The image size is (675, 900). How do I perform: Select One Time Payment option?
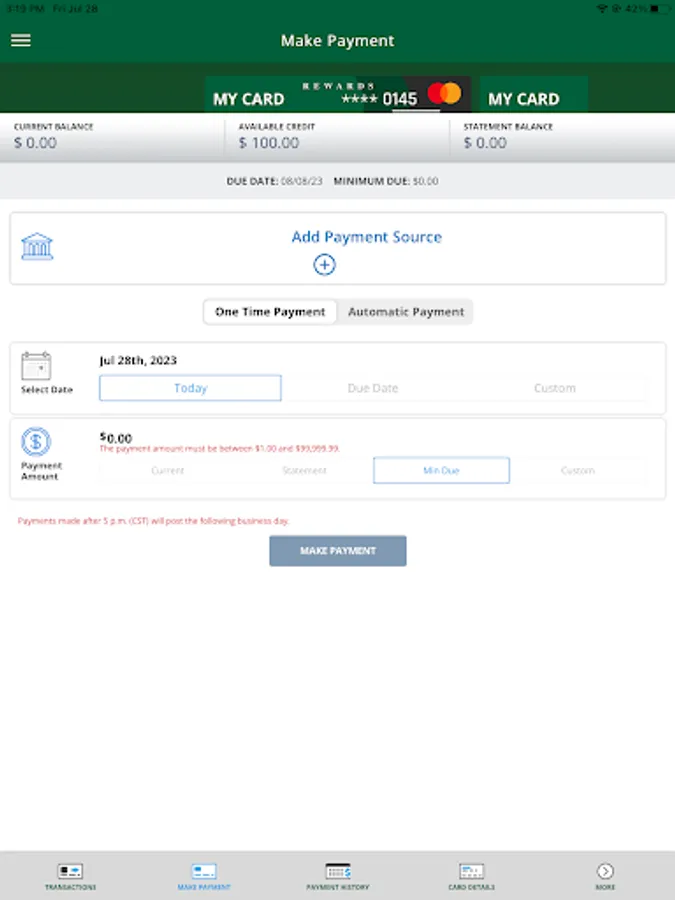(270, 312)
